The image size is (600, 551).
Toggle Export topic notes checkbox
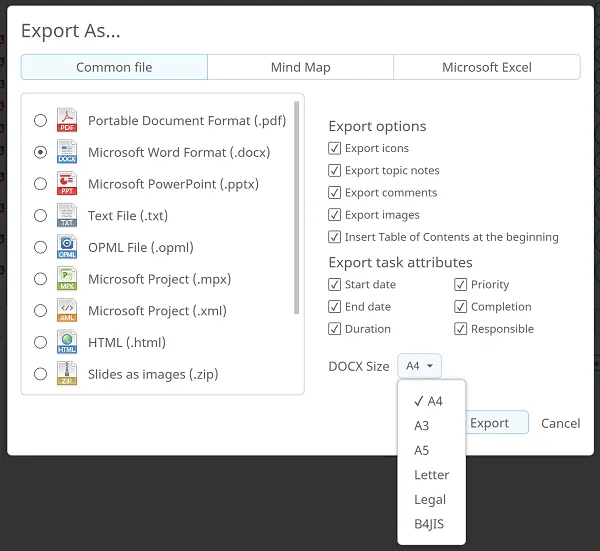(x=335, y=171)
